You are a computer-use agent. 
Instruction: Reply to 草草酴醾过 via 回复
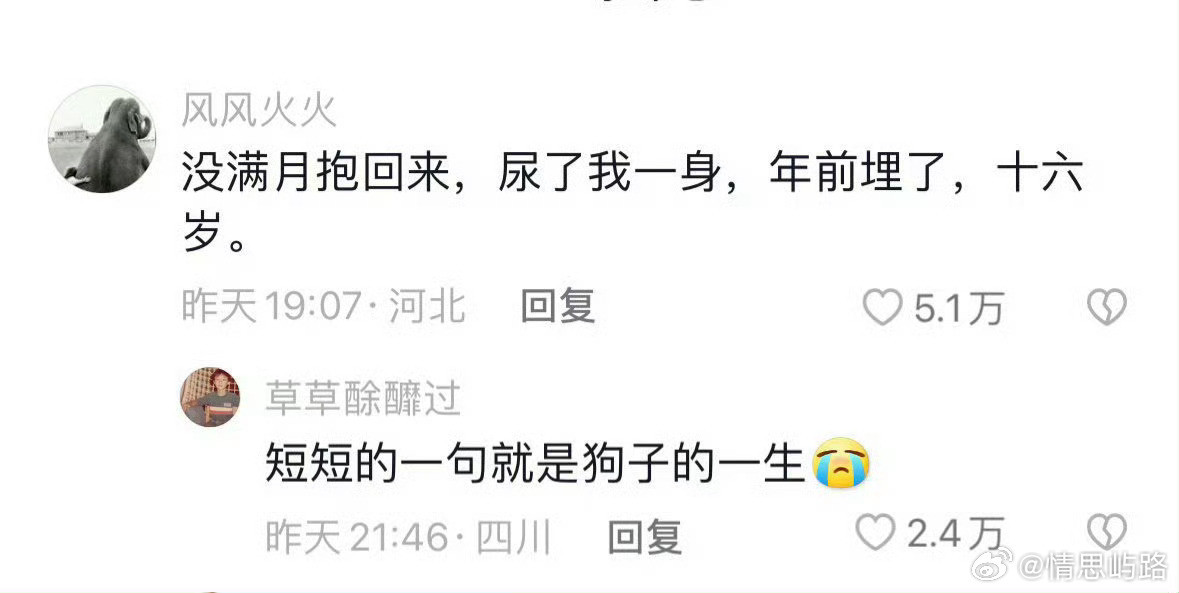(x=644, y=537)
